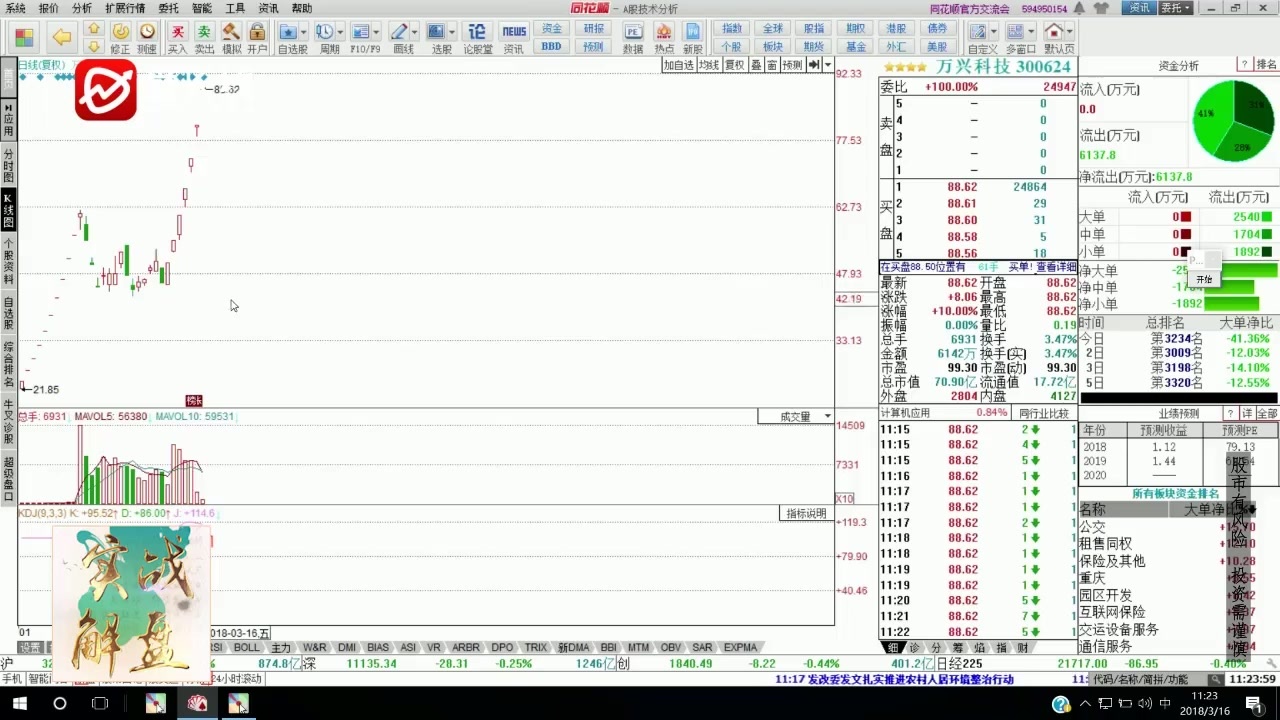Click the 美股 market button

pos(937,46)
